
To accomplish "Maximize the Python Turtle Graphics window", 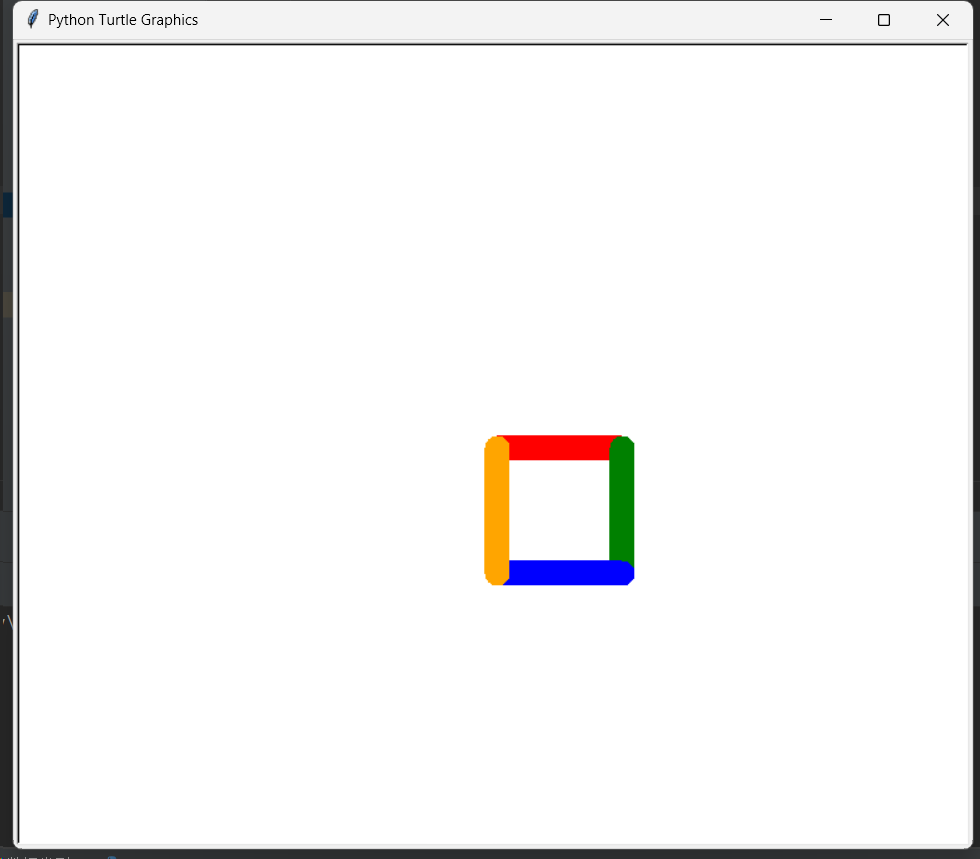I will tap(884, 20).
